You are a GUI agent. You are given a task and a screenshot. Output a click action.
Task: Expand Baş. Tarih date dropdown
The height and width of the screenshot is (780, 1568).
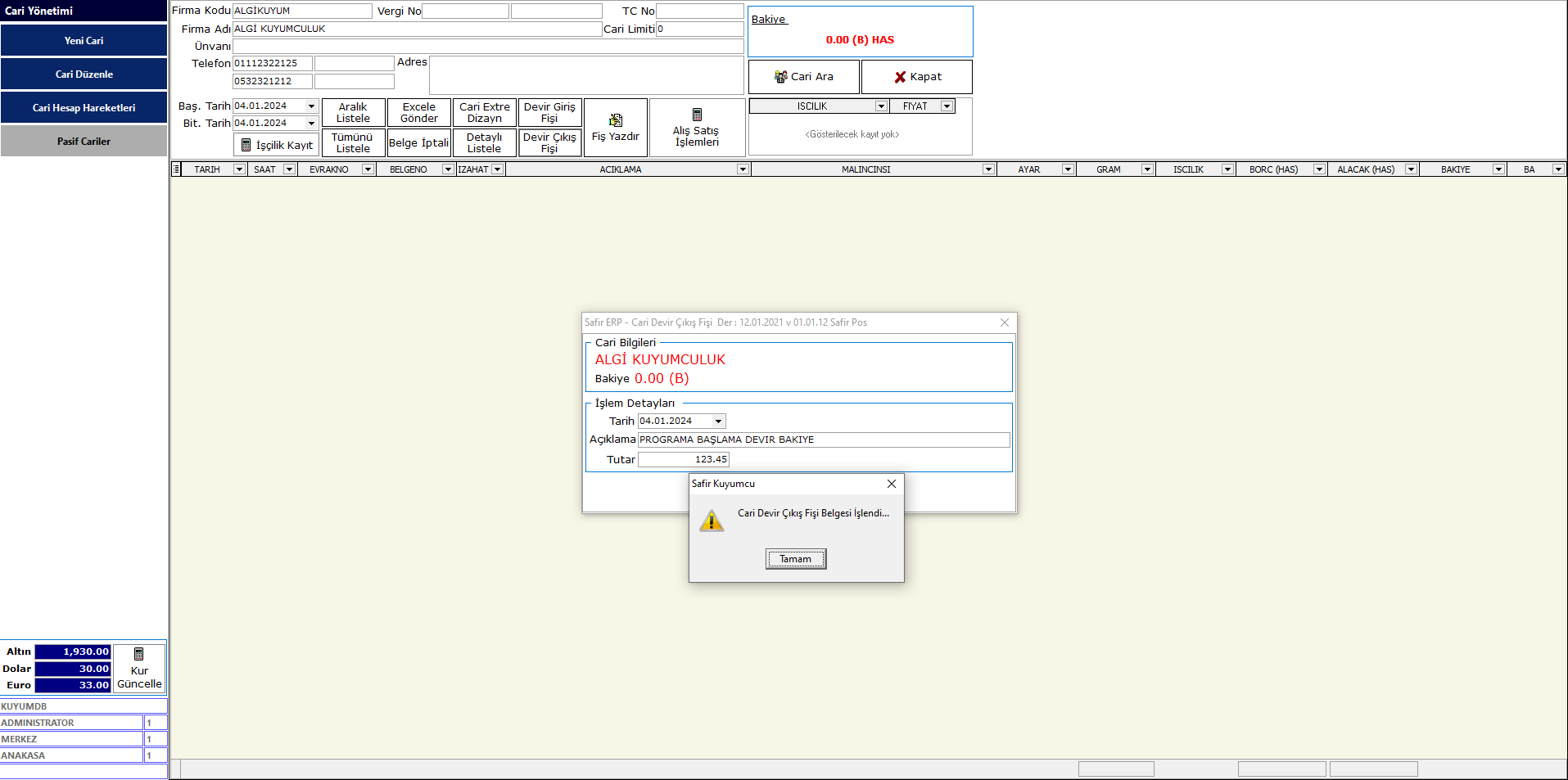coord(311,106)
